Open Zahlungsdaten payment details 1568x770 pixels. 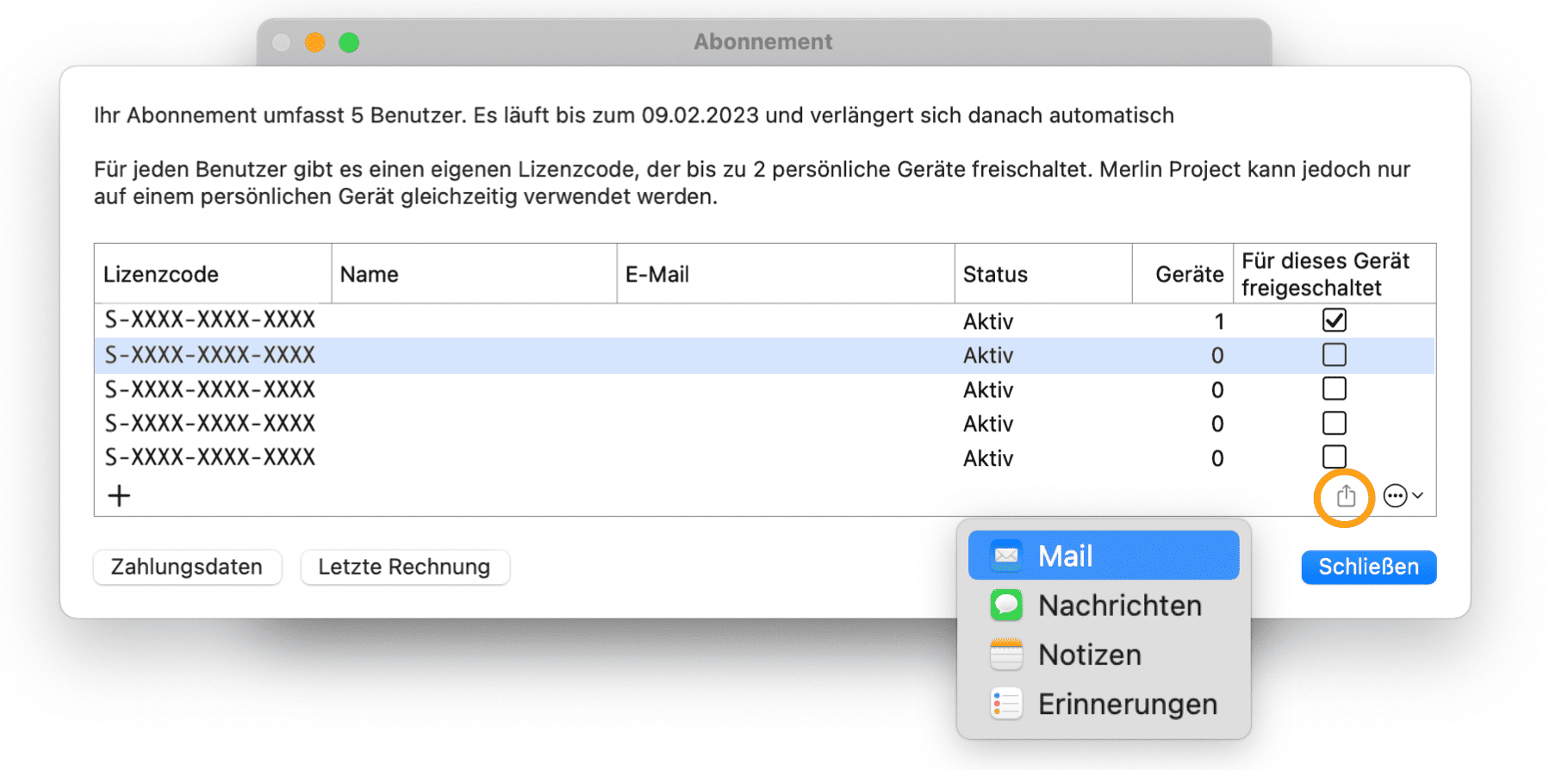coord(187,567)
